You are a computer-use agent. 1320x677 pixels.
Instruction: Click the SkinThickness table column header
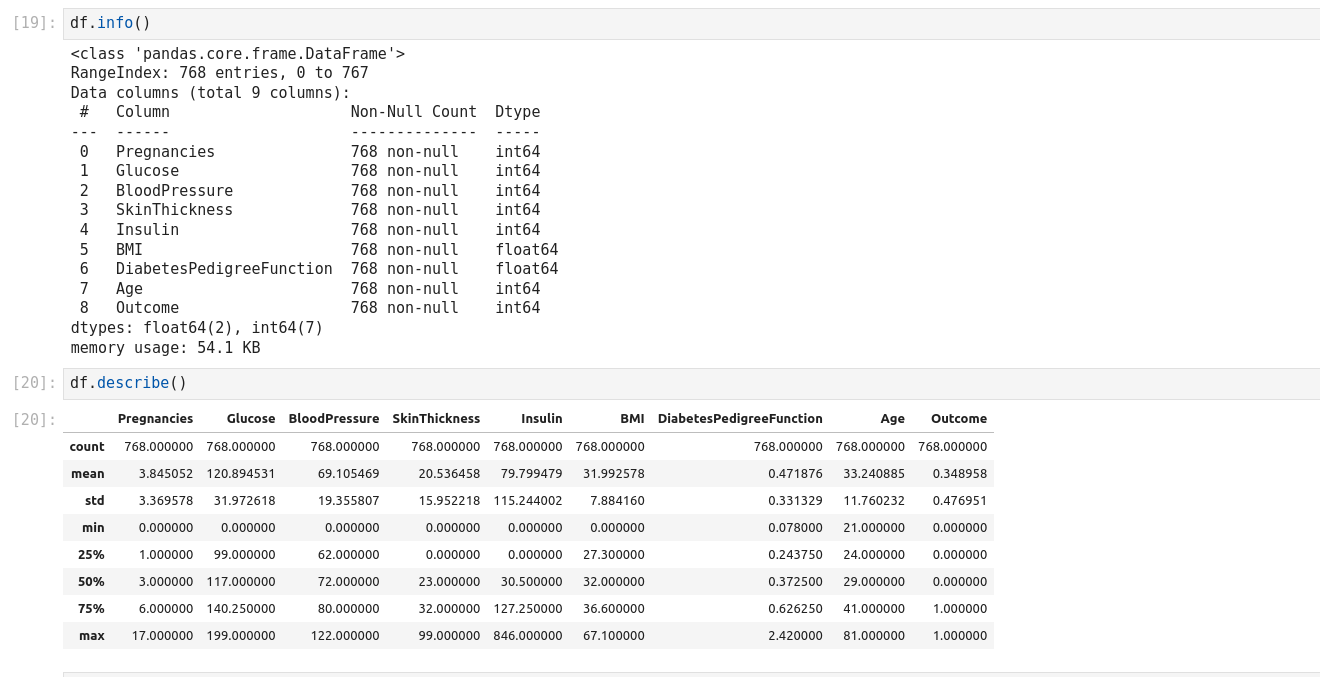click(436, 419)
